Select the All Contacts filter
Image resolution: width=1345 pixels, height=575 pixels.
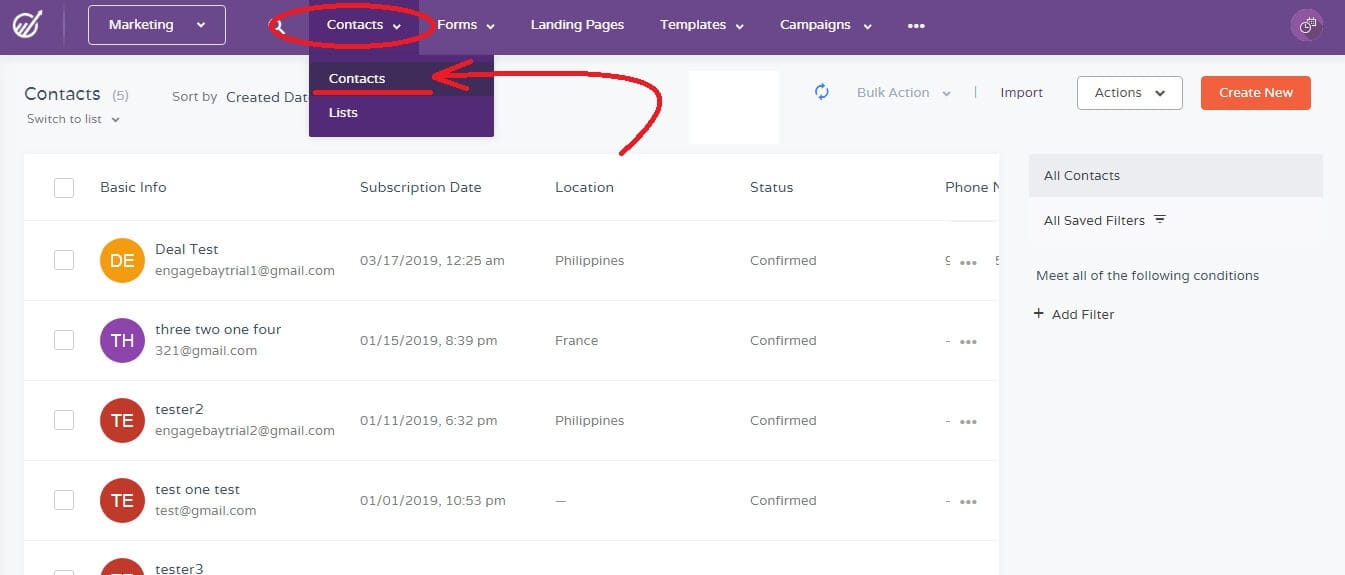1176,175
